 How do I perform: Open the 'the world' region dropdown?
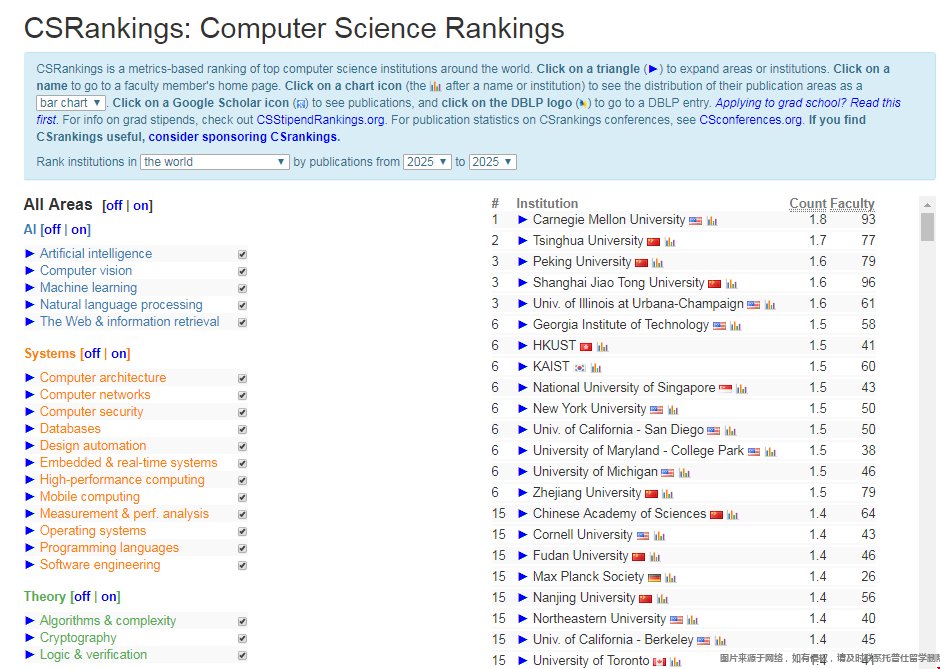(x=214, y=162)
